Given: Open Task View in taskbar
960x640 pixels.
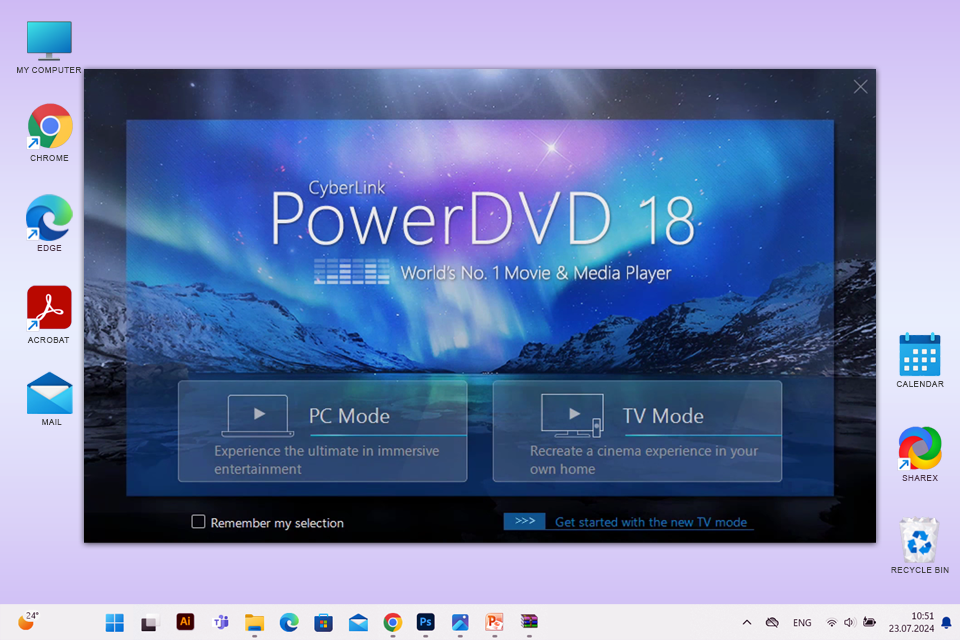Looking at the screenshot, I should pos(149,623).
